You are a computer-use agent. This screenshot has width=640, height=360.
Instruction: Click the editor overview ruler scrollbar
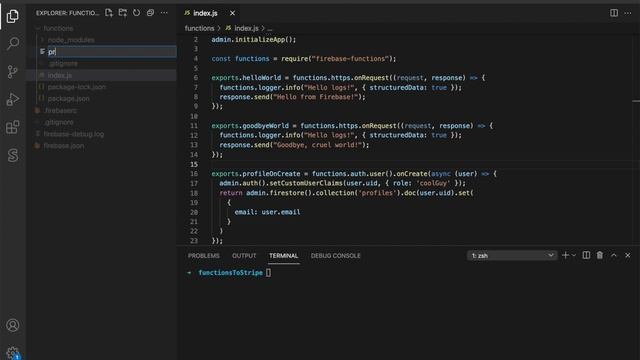636,139
